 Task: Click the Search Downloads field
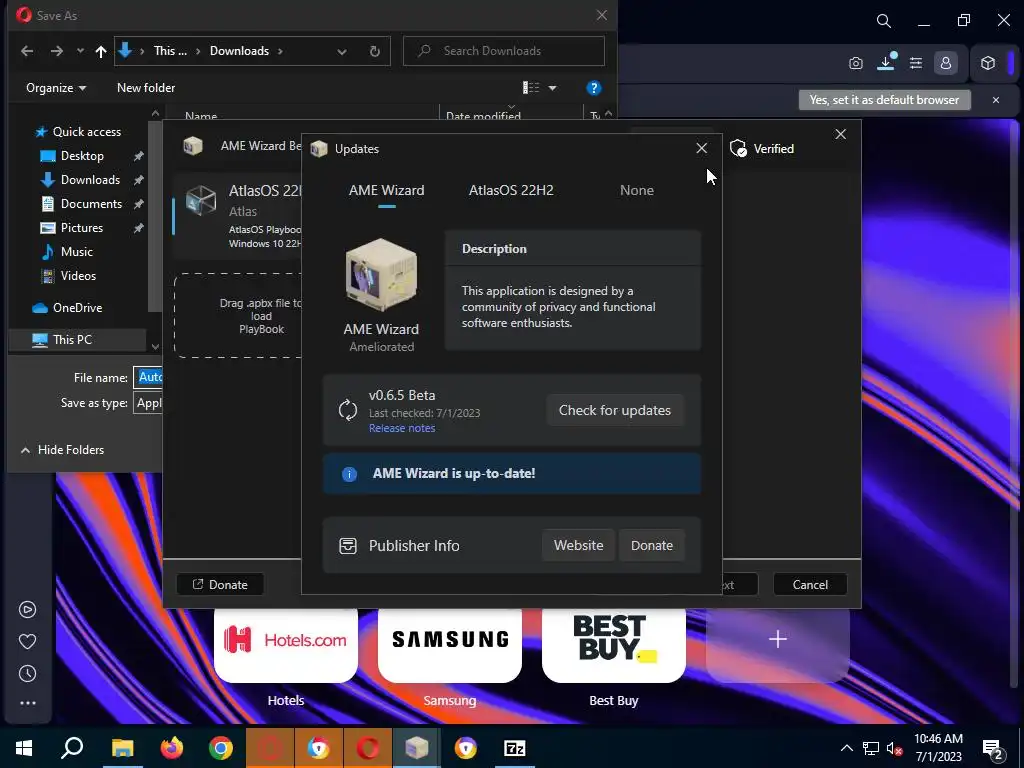pos(504,51)
